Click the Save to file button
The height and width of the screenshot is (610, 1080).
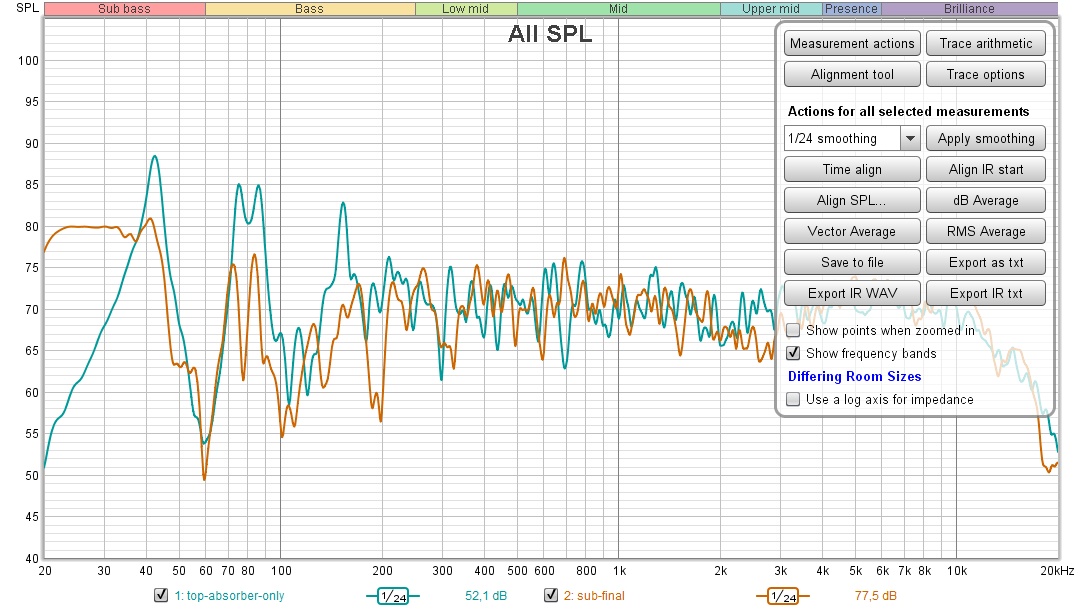pos(852,263)
